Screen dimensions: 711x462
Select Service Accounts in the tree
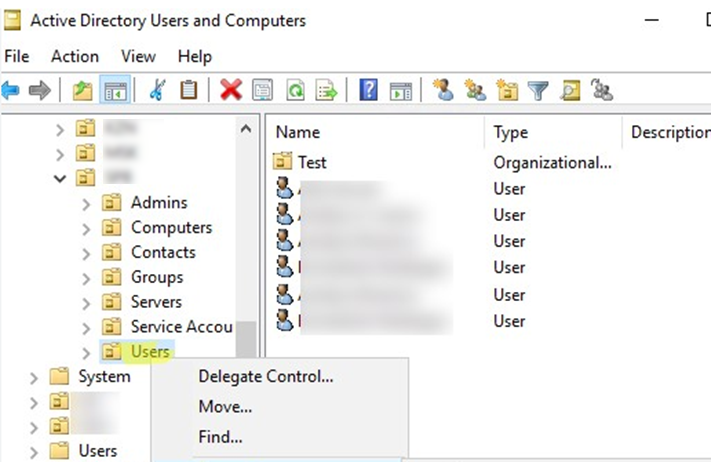[x=181, y=326]
